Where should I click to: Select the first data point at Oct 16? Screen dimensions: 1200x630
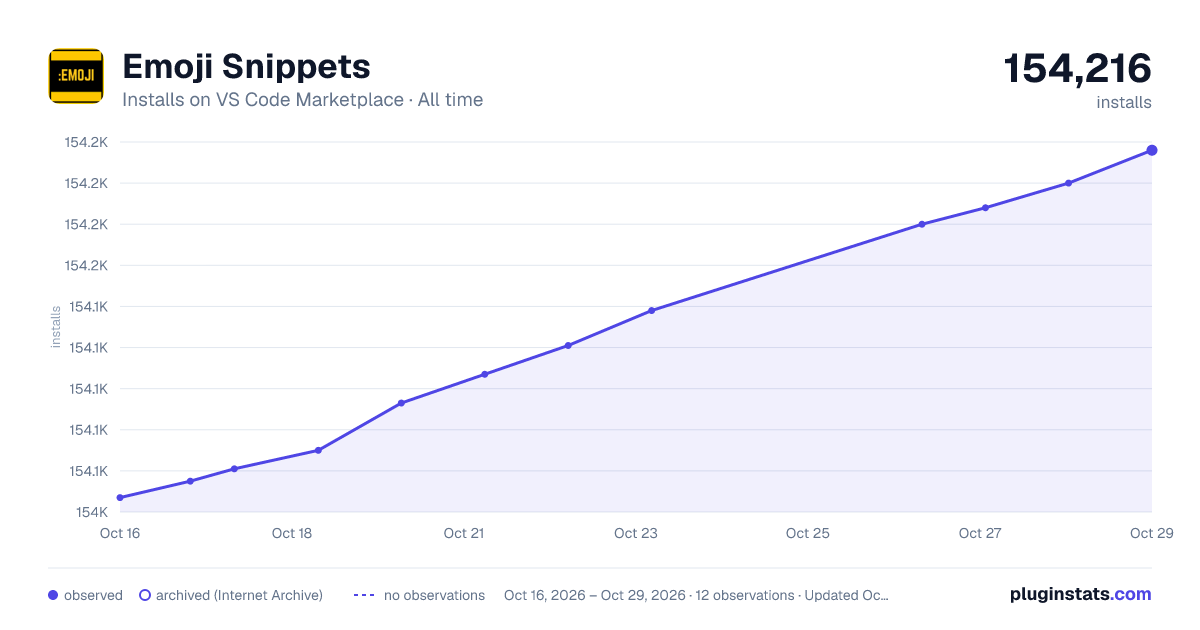click(120, 497)
